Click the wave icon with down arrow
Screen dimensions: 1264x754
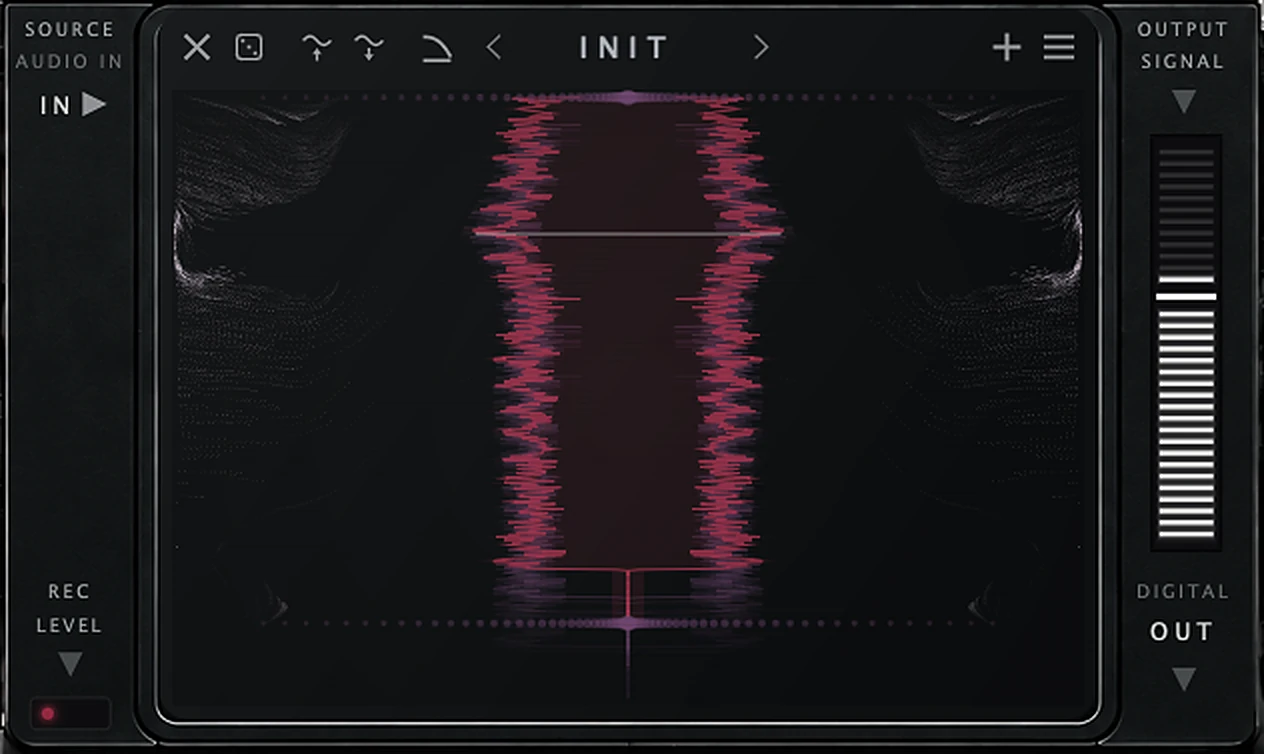[369, 47]
